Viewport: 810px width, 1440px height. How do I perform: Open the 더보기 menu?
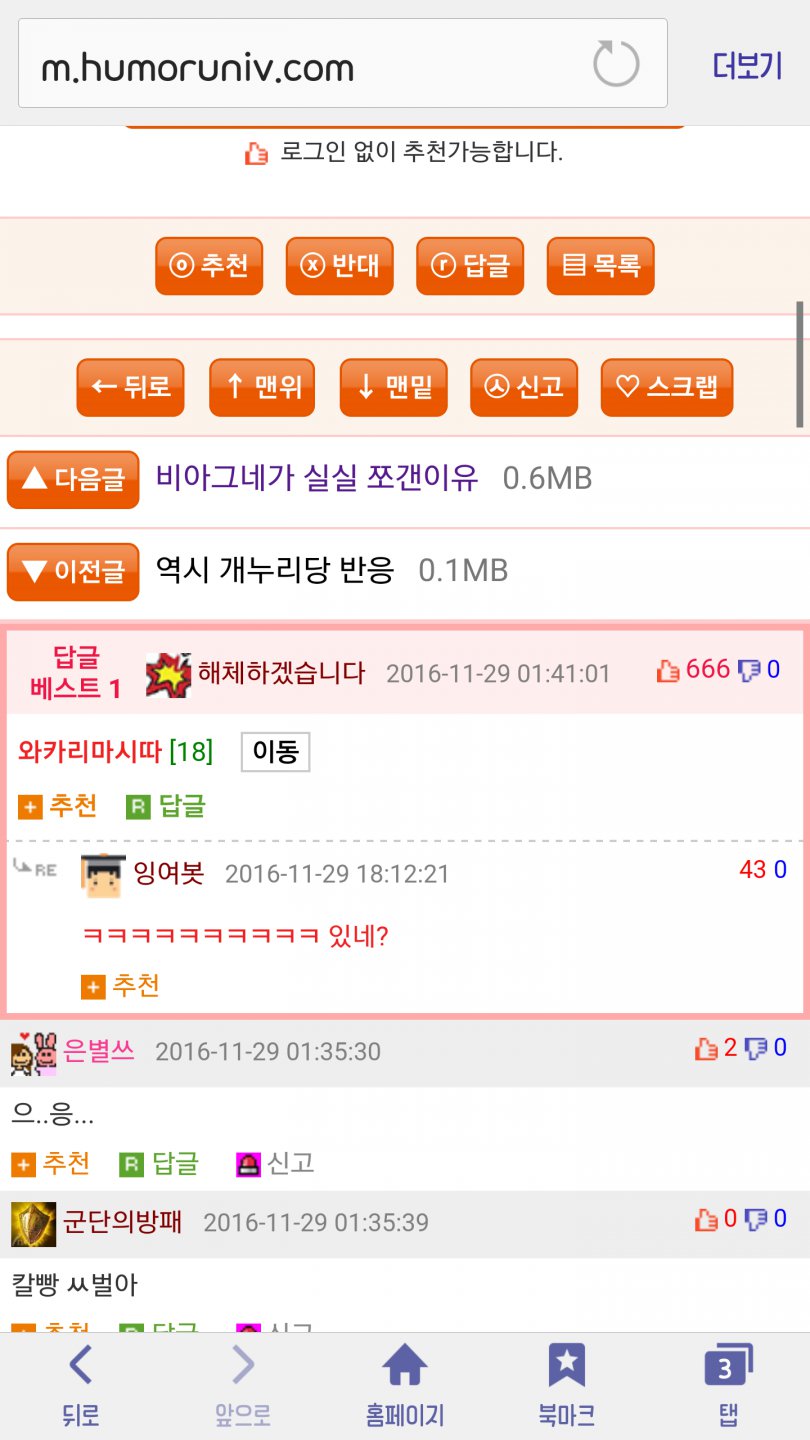[747, 65]
